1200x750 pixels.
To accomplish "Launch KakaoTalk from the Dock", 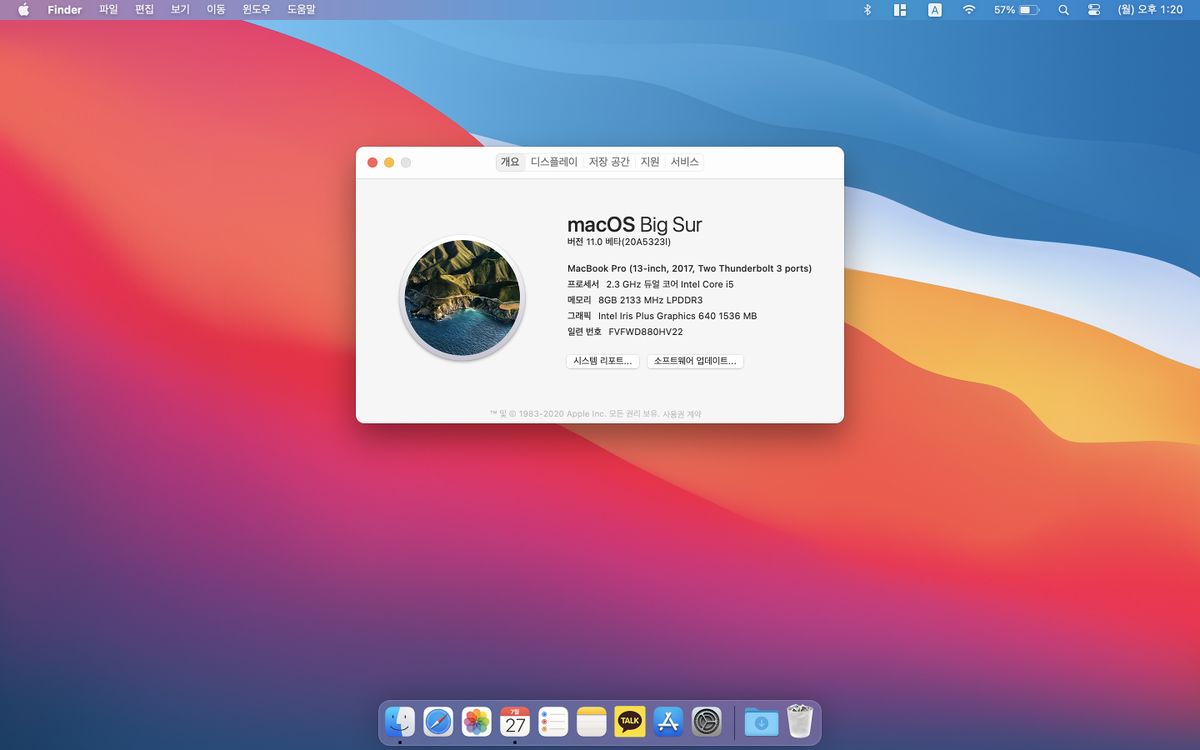I will [x=630, y=721].
